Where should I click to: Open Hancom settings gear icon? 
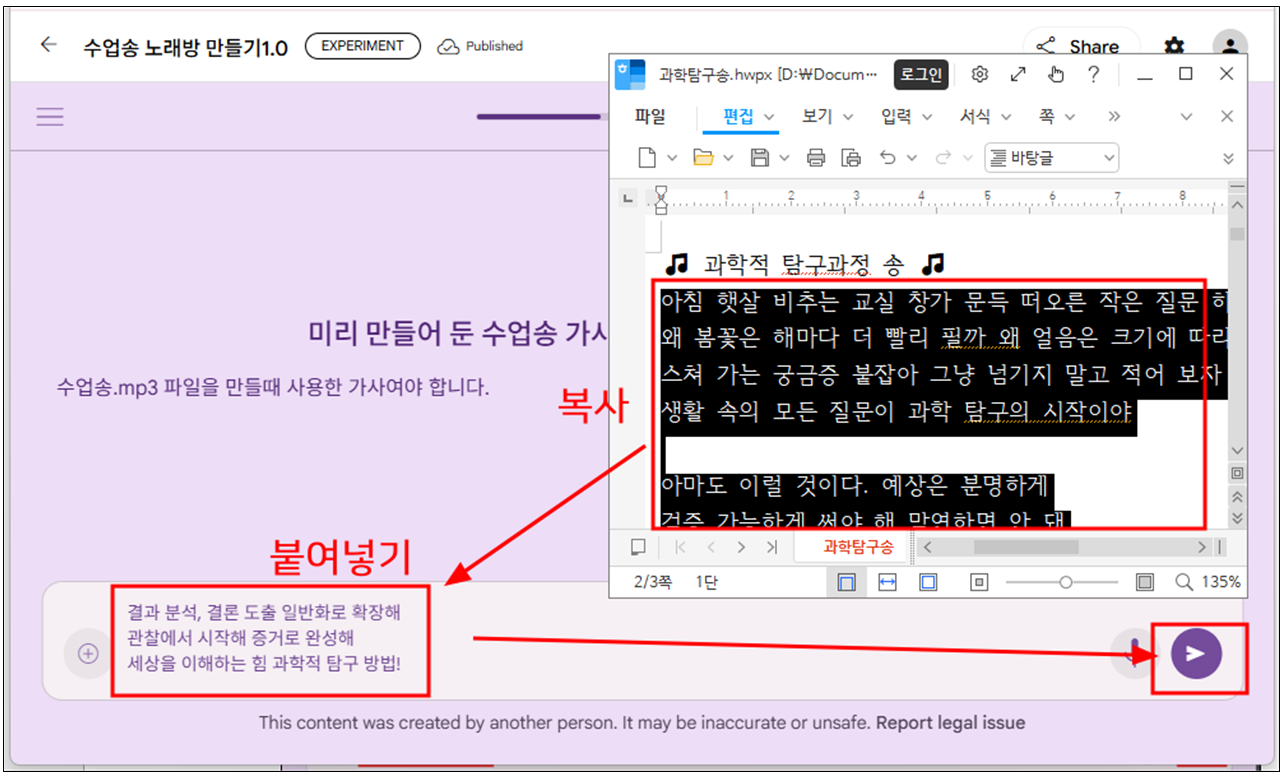(980, 75)
